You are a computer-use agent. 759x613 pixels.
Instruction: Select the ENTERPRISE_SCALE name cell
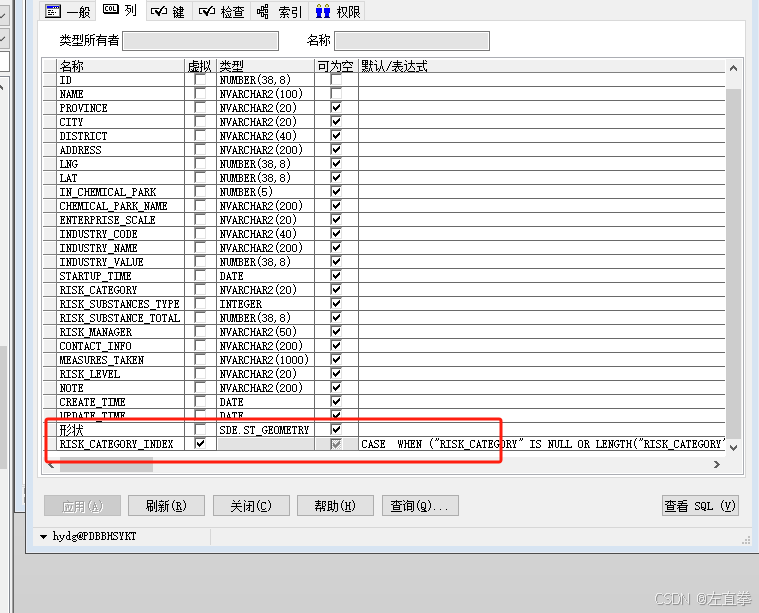click(x=121, y=220)
